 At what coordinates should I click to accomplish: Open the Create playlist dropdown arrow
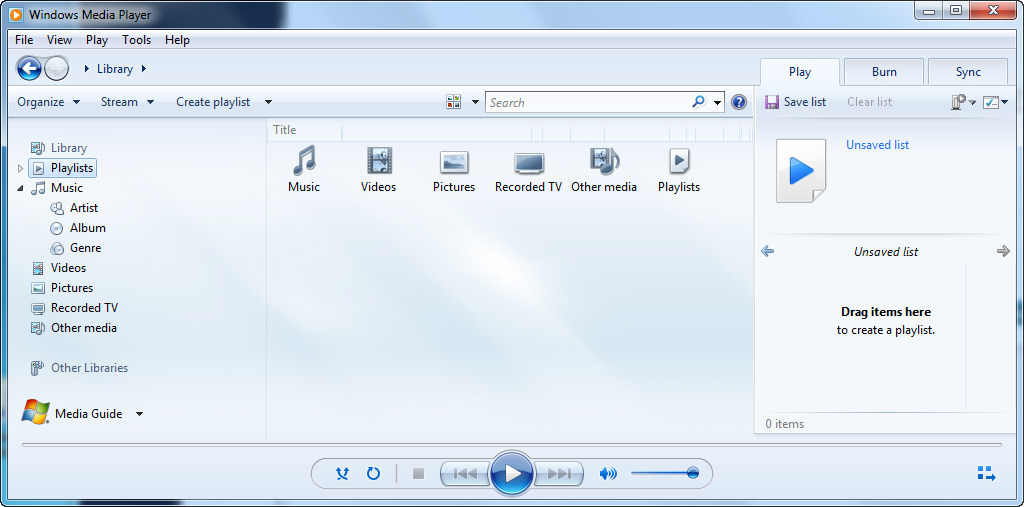click(268, 102)
